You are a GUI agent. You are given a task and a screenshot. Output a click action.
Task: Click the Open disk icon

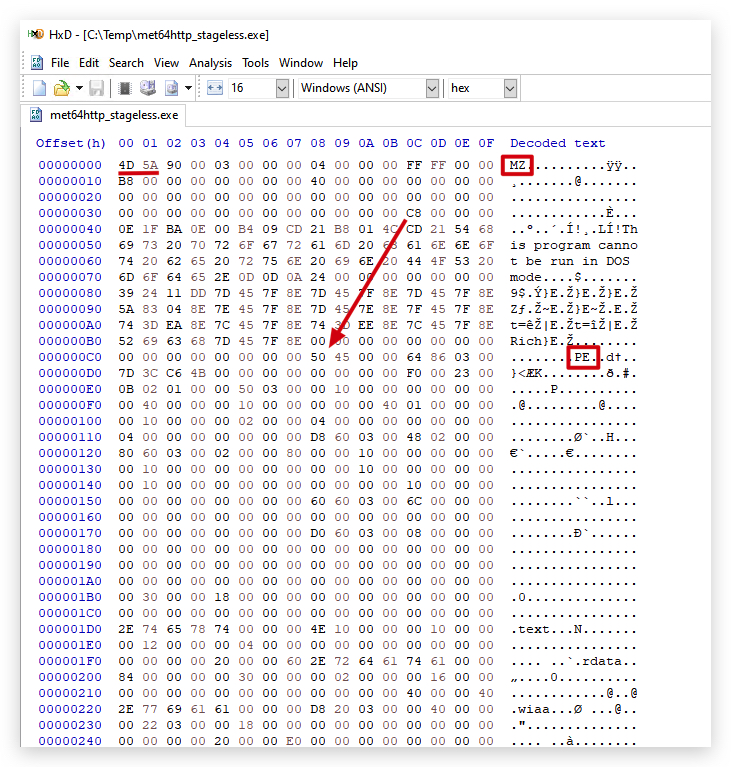tap(148, 88)
